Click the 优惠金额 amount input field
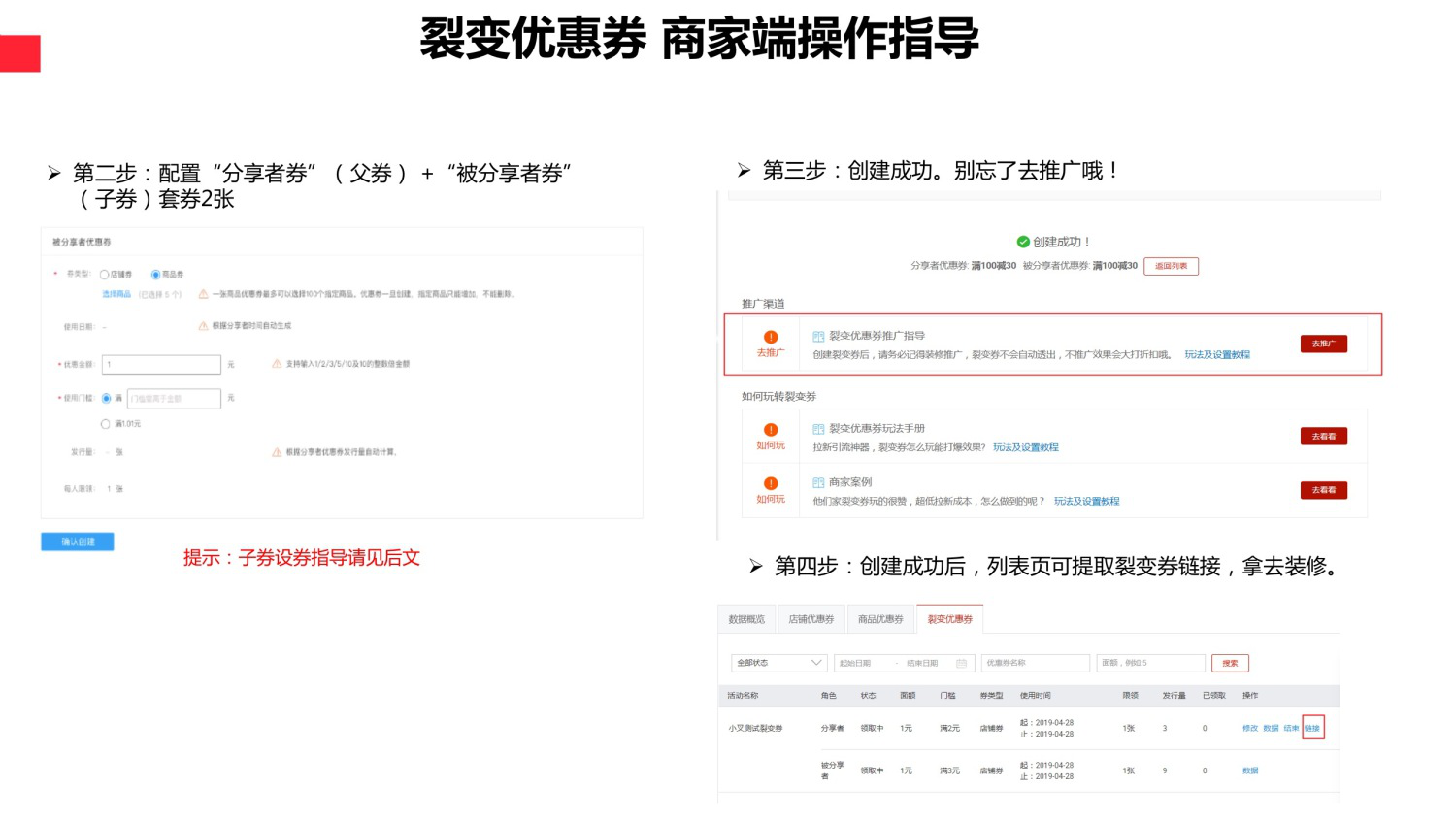The height and width of the screenshot is (819, 1456). pos(161,365)
